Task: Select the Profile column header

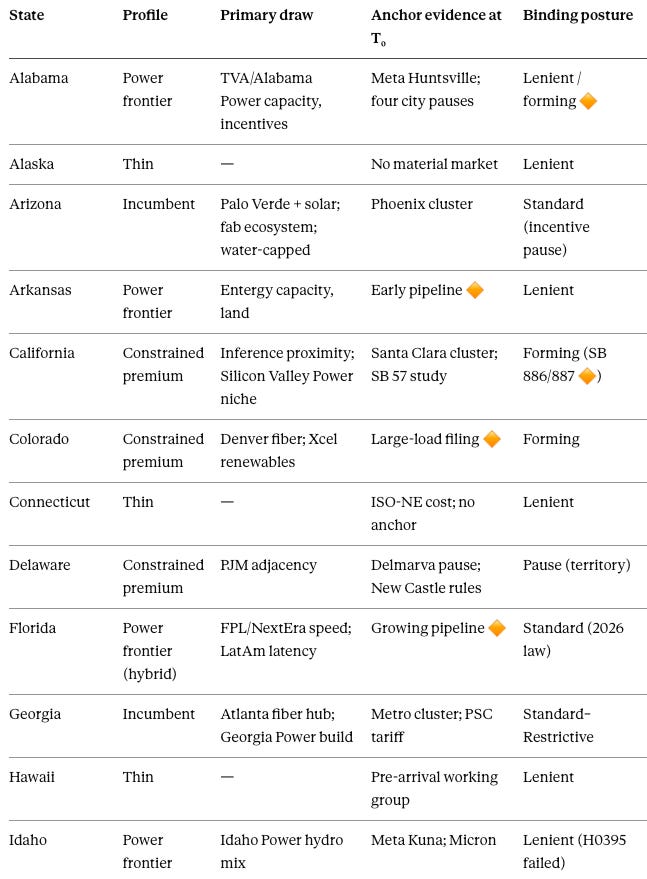Action: (145, 15)
